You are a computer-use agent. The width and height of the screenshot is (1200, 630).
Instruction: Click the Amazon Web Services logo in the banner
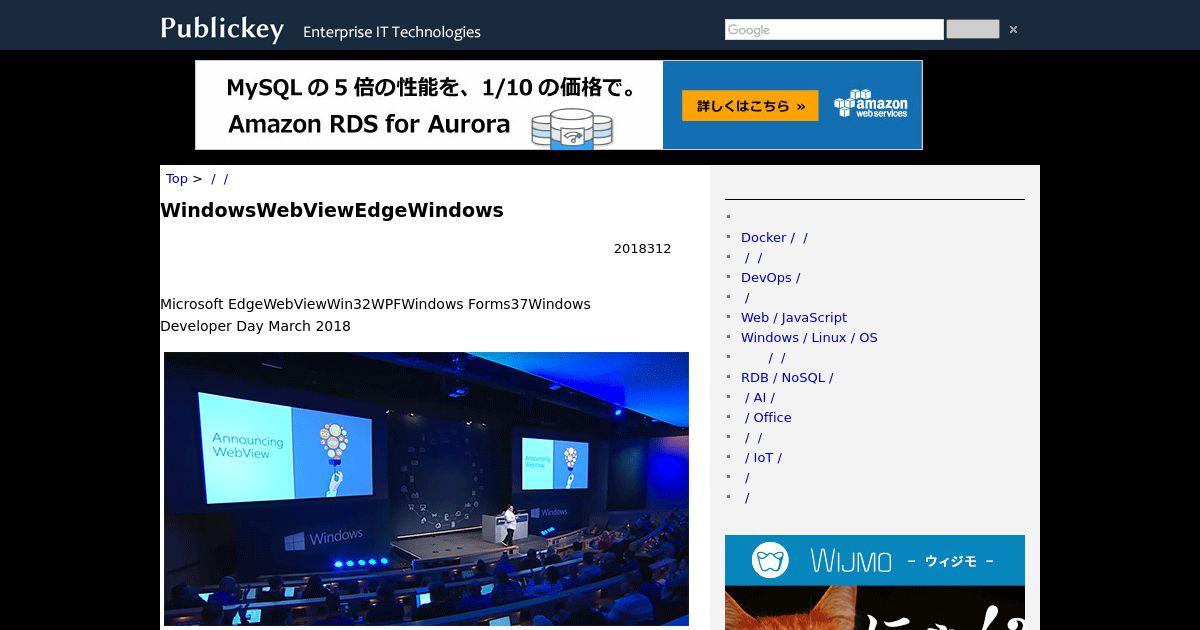[x=871, y=104]
